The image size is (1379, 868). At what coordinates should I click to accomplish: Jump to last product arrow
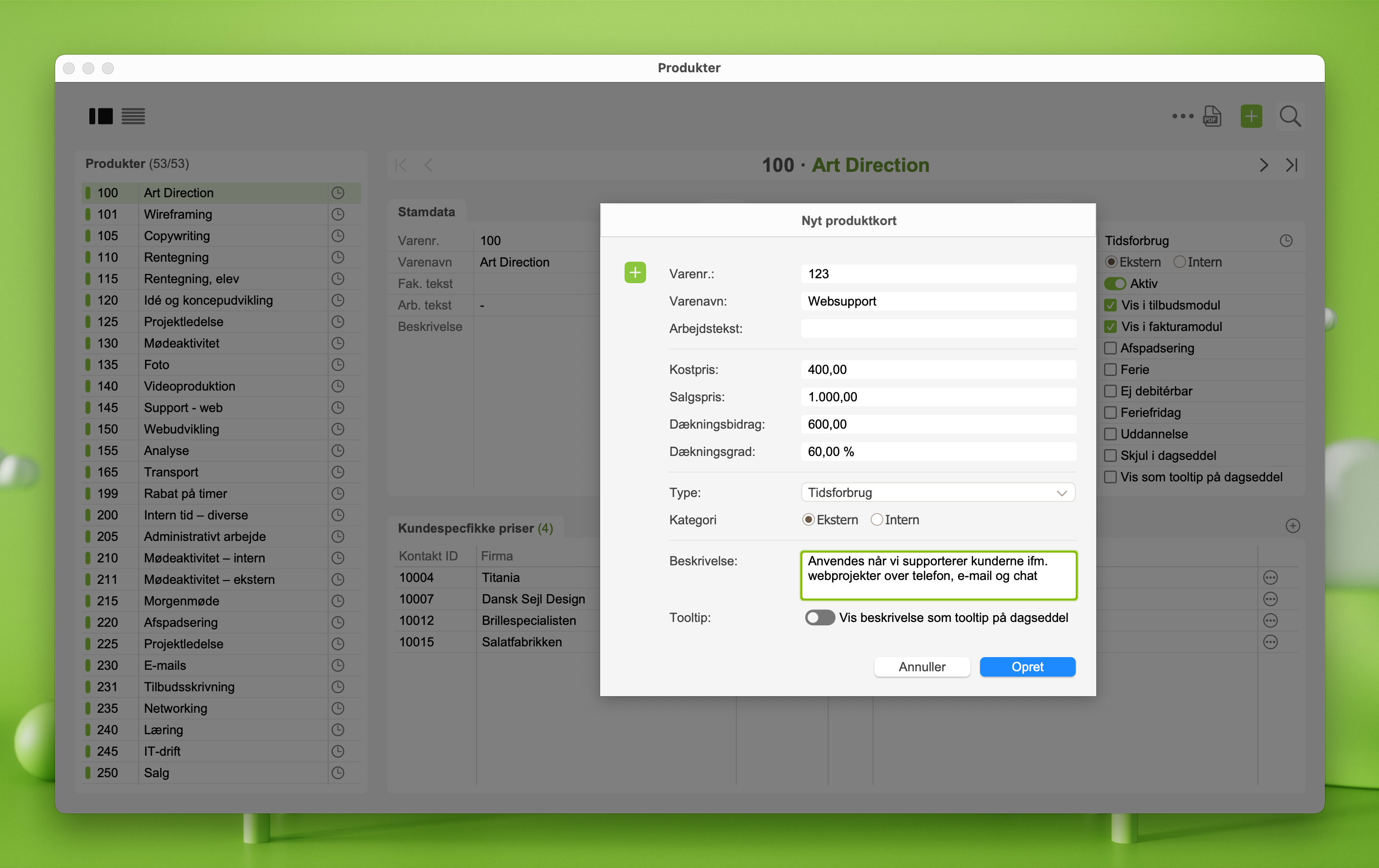[1292, 165]
